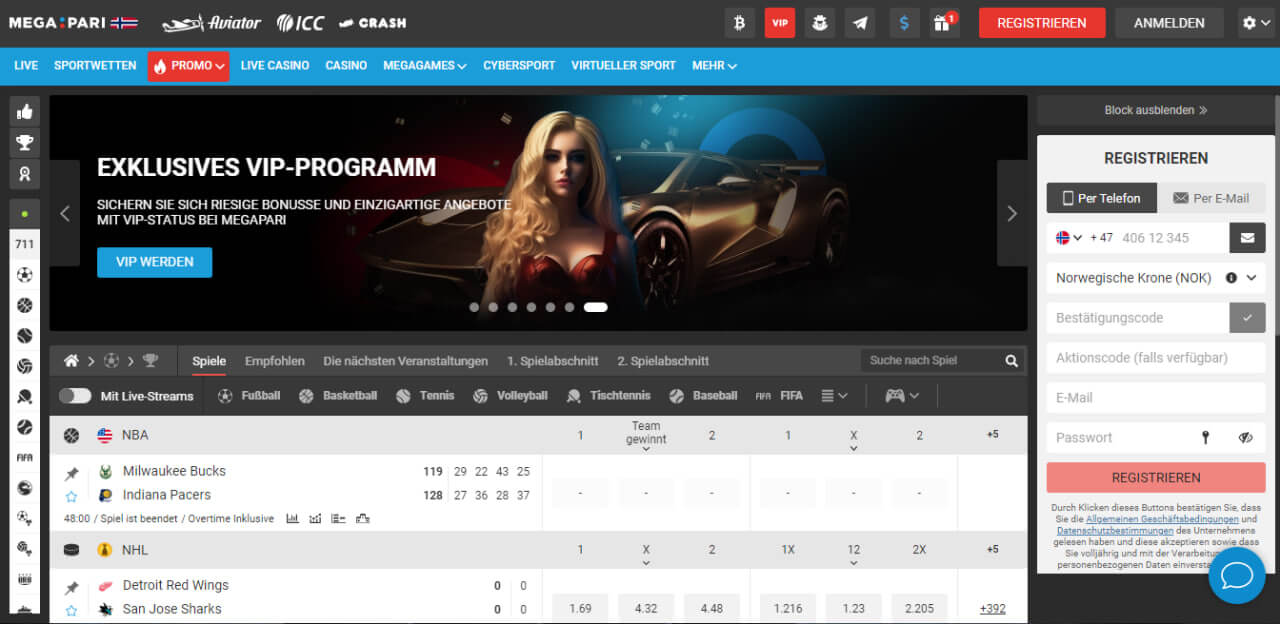The image size is (1280, 624).
Task: Select the FIFA icon in left sidebar
Action: click(24, 457)
